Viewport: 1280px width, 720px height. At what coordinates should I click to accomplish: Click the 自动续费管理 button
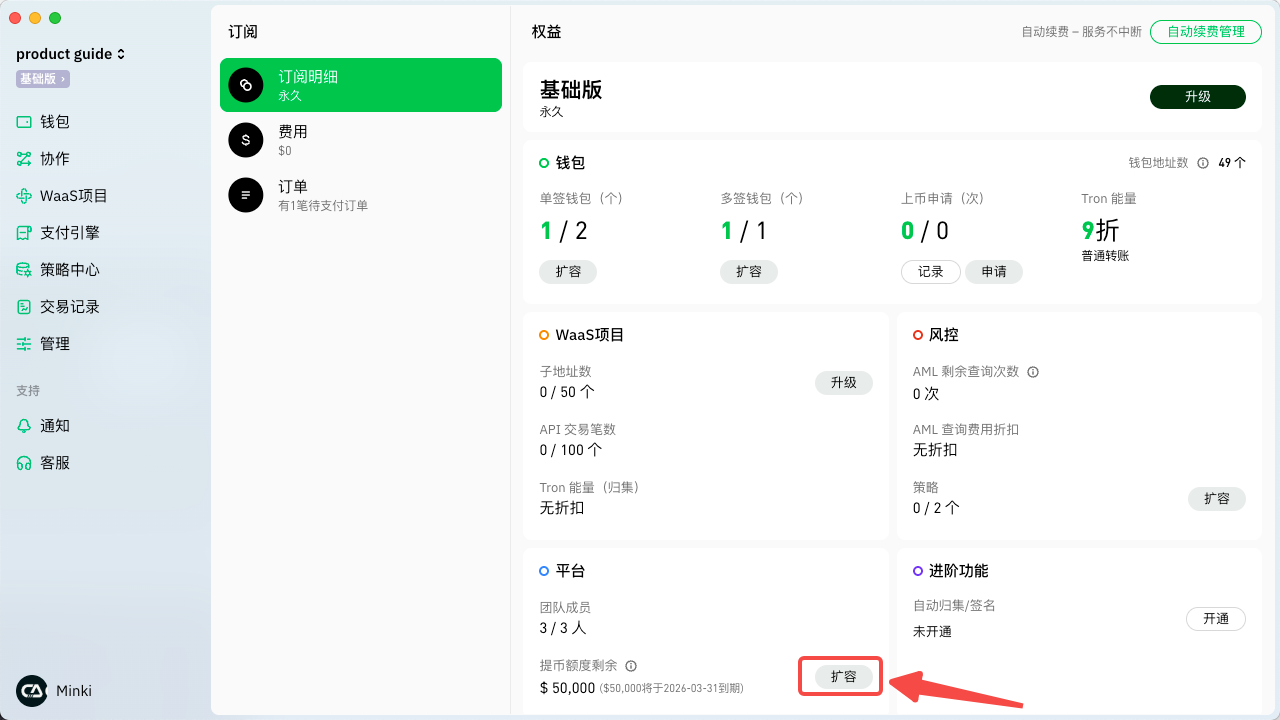(1205, 31)
